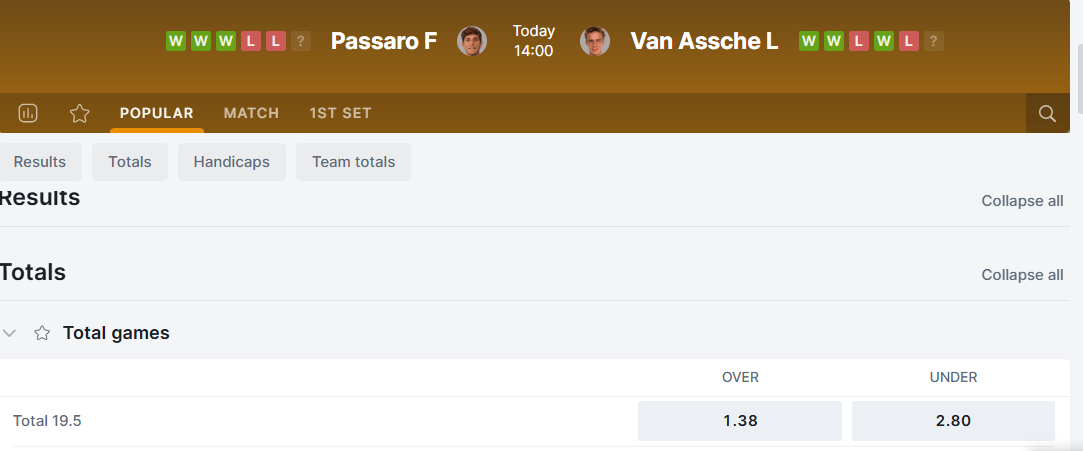1083x451 pixels.
Task: Pick Over 19.5 games at odds 1.38
Action: tap(740, 421)
